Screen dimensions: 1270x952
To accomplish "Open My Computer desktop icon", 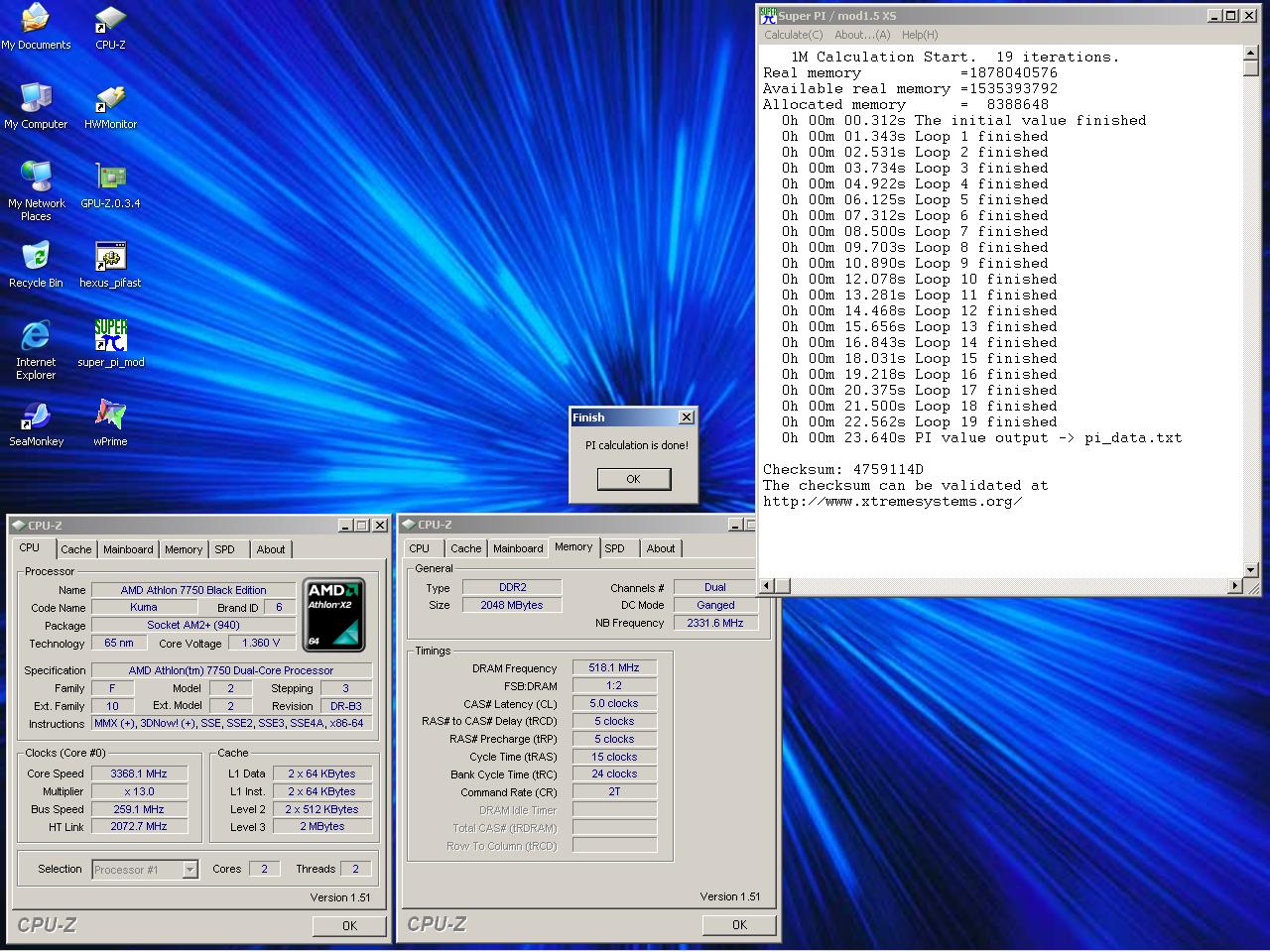I will 36,106.
